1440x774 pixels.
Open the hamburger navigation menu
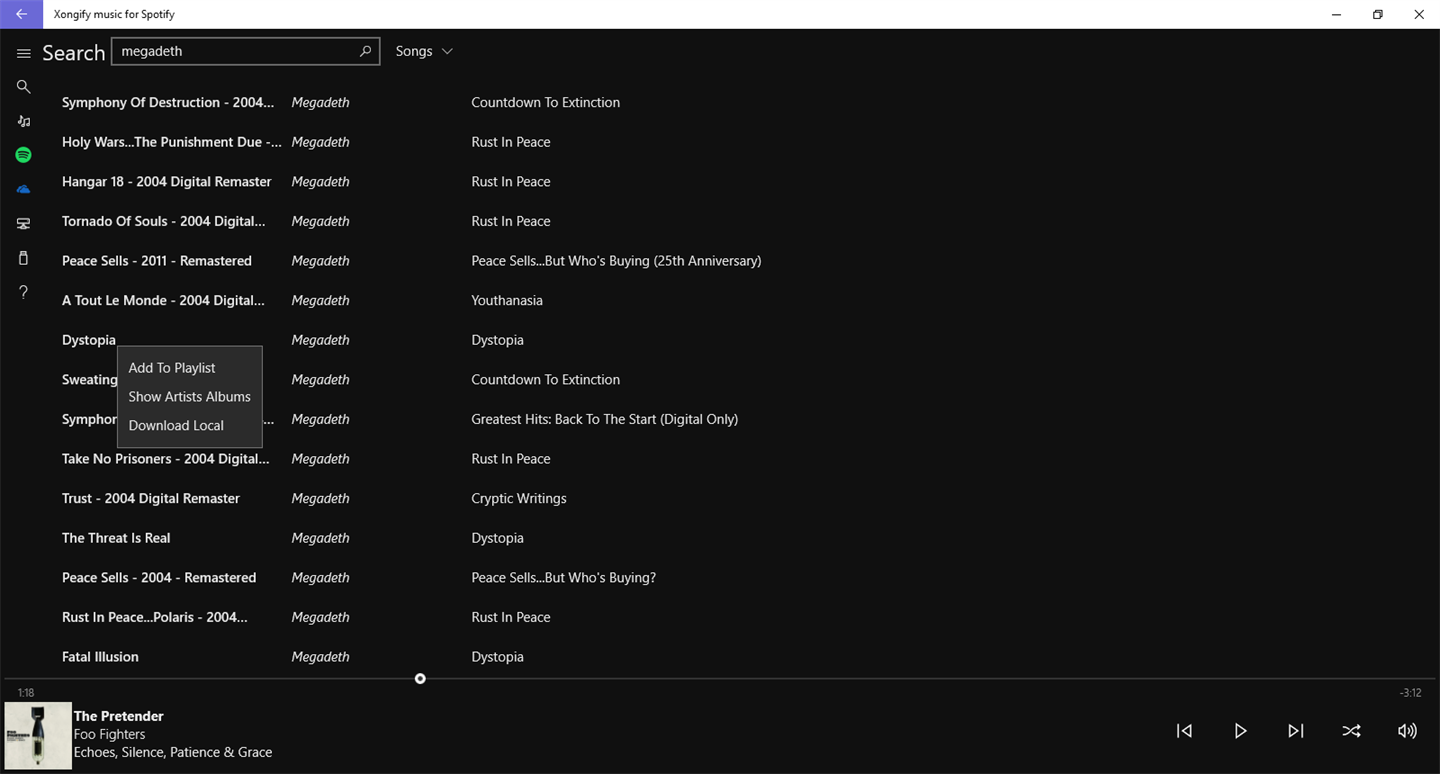pos(24,53)
